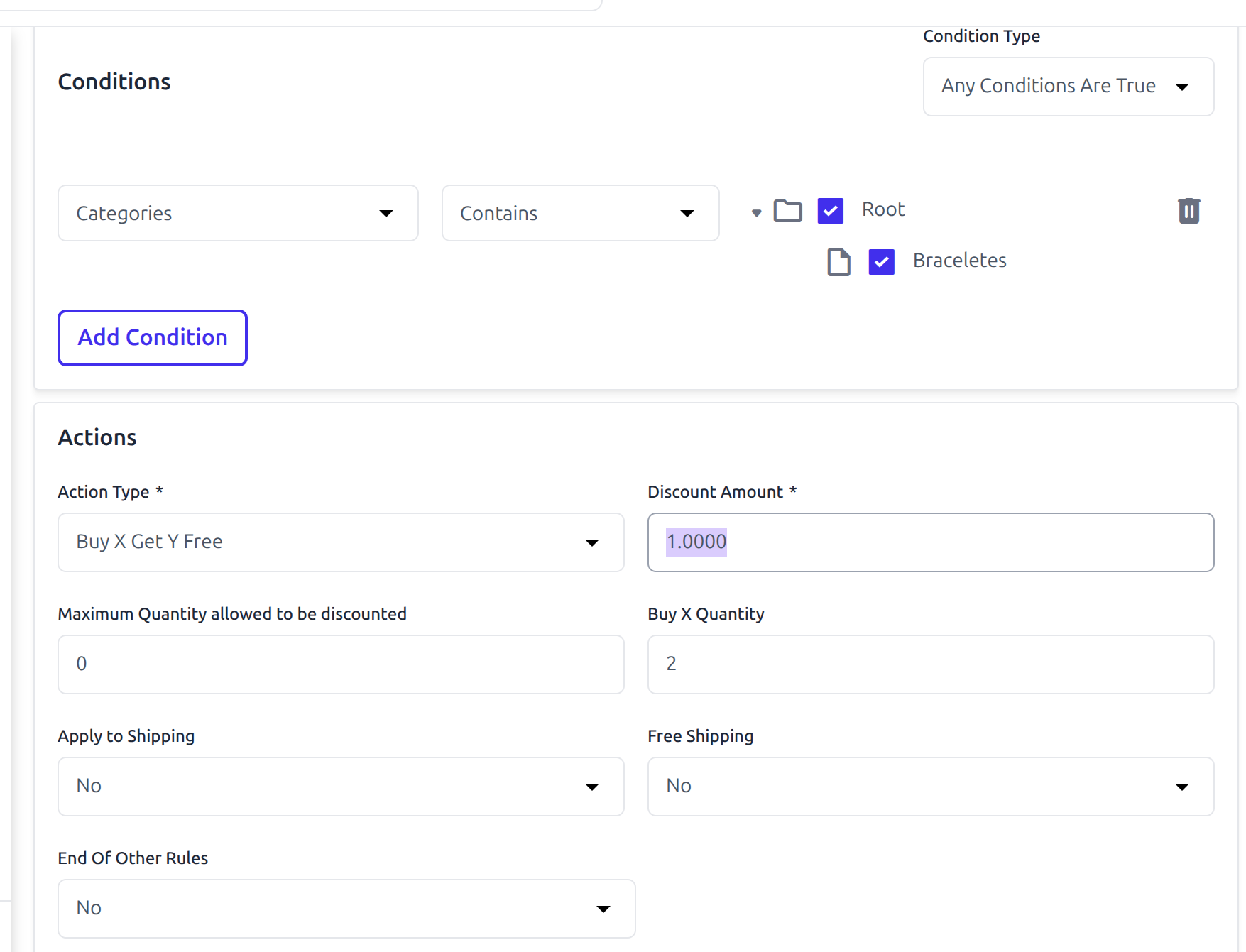
Task: Open the Condition Type dropdown
Action: click(x=1068, y=87)
